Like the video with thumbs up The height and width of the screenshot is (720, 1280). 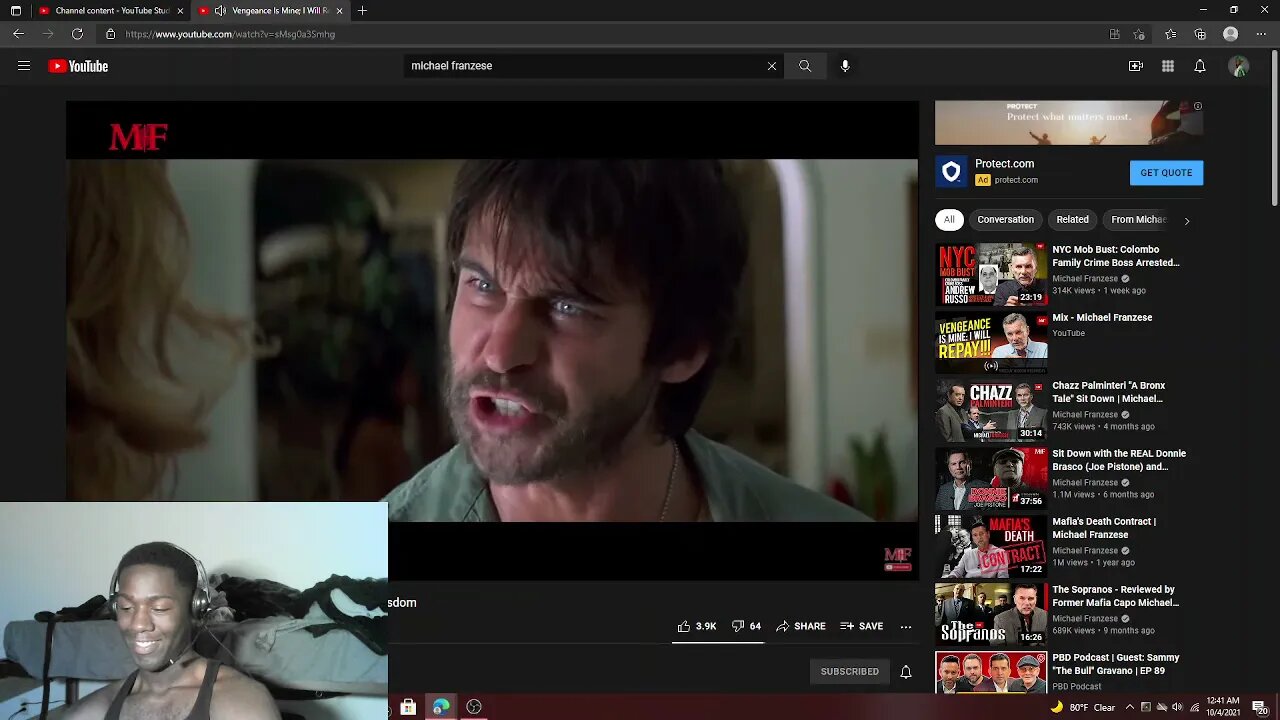pyautogui.click(x=697, y=626)
